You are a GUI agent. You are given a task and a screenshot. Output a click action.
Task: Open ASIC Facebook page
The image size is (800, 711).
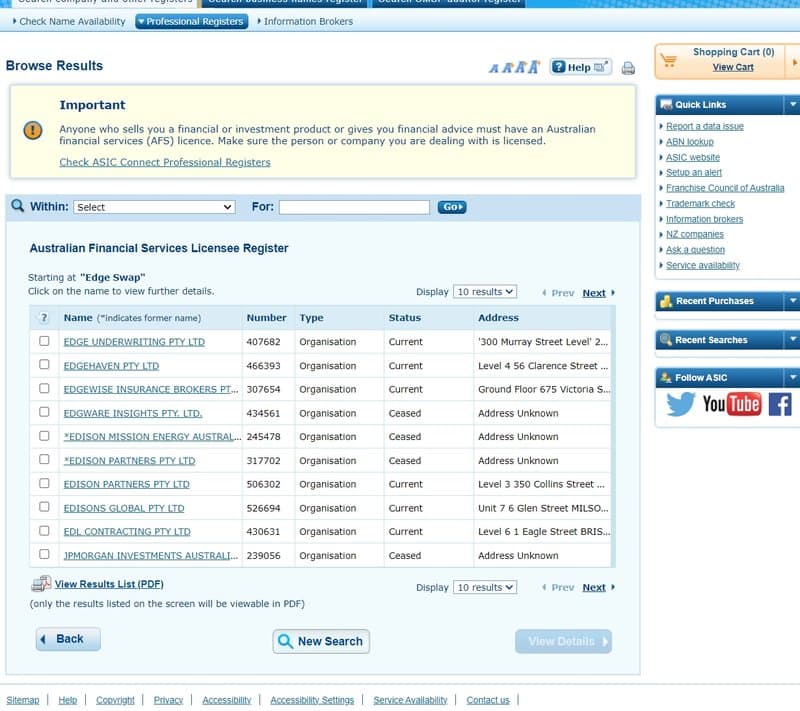point(780,404)
